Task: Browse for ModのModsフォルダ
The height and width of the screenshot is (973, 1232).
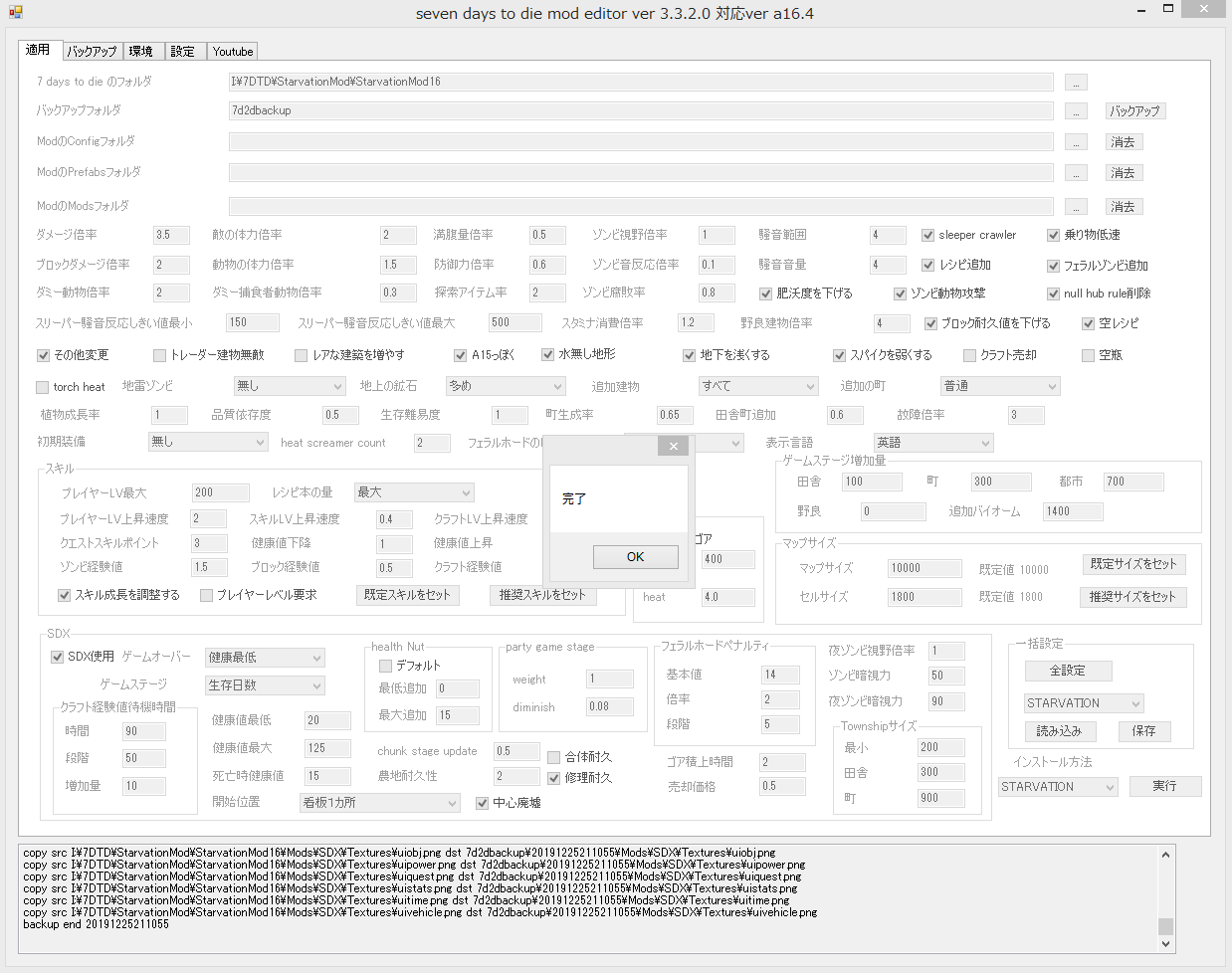Action: (1076, 207)
